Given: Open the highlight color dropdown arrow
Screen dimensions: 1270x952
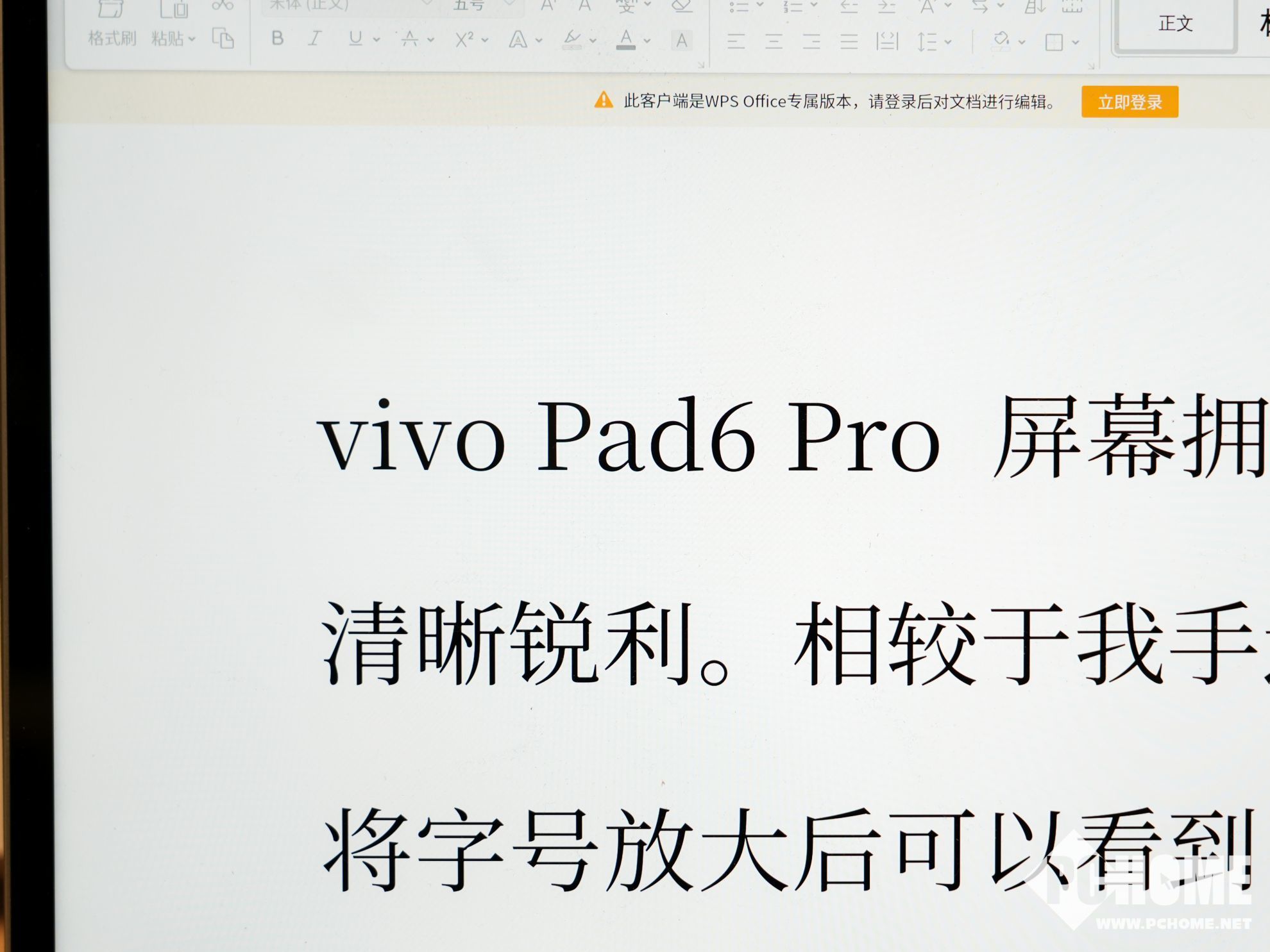Looking at the screenshot, I should coord(593,41).
